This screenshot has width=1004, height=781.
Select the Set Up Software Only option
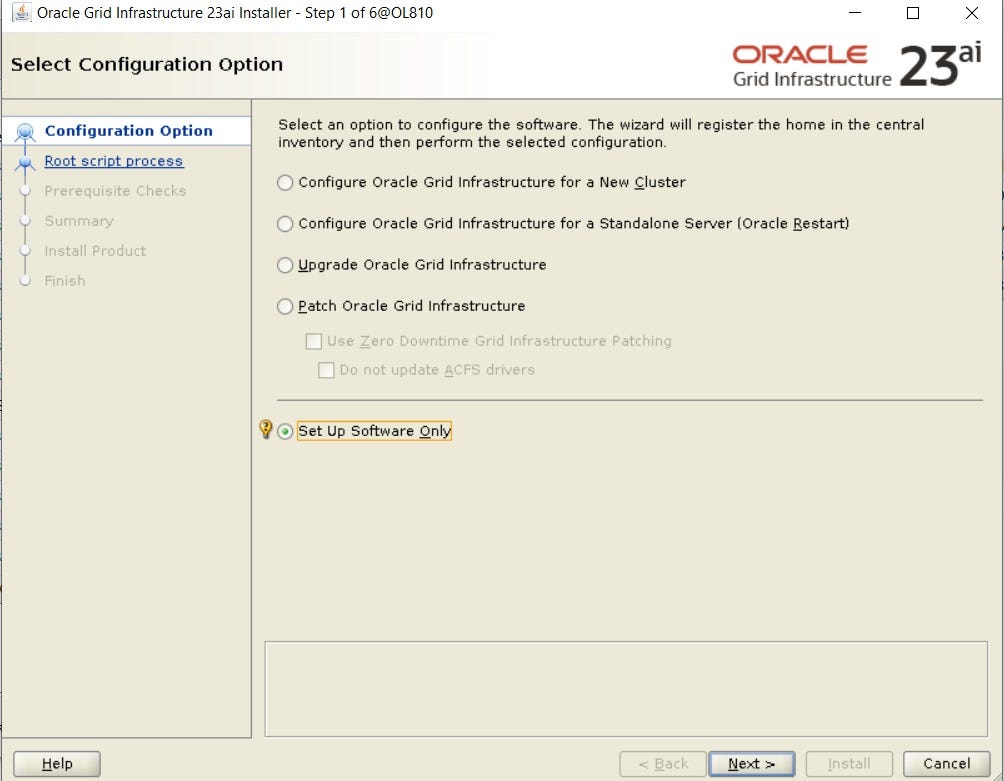click(286, 430)
